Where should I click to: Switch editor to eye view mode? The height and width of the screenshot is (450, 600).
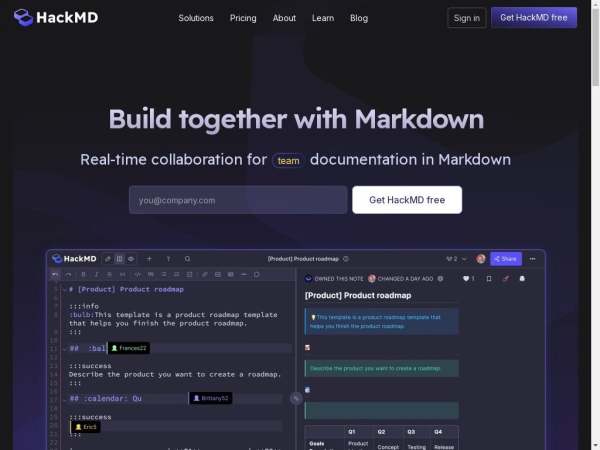[131, 259]
